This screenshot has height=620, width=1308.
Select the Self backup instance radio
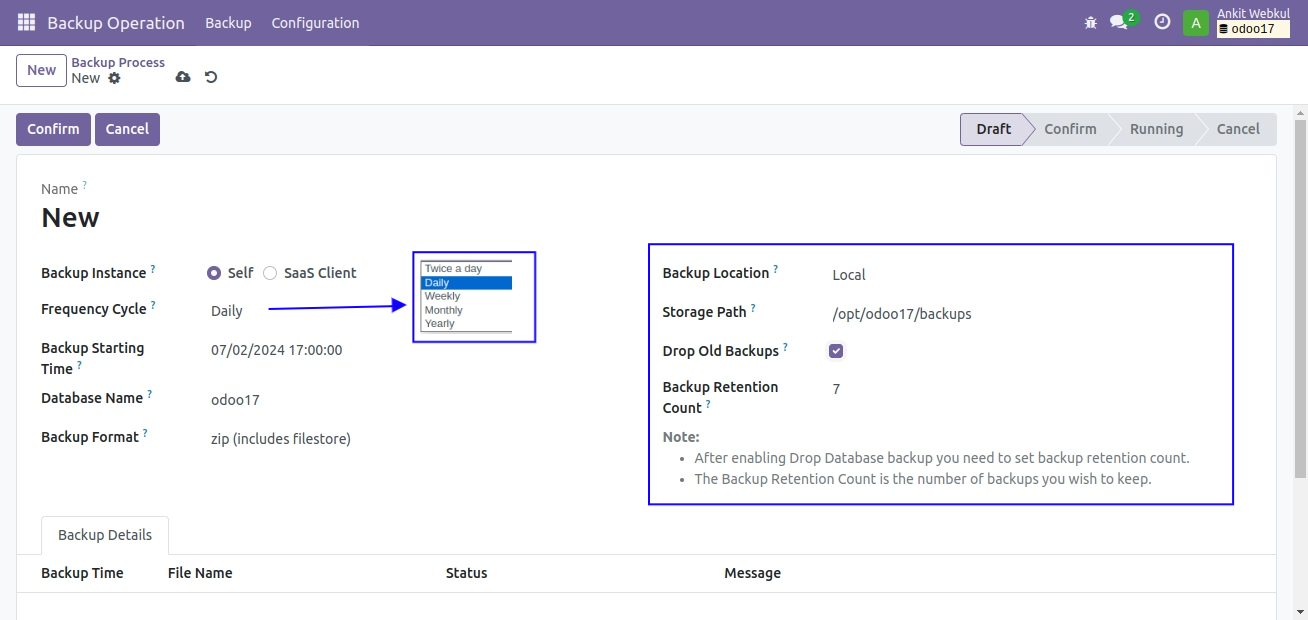coord(214,273)
